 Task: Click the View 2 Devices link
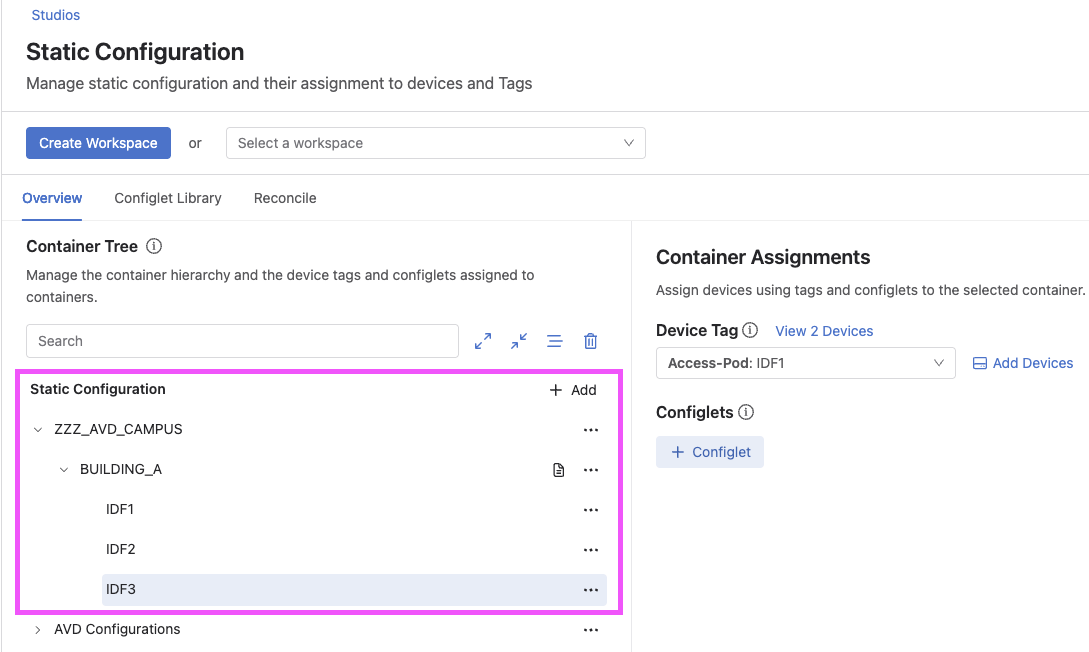[x=824, y=331]
